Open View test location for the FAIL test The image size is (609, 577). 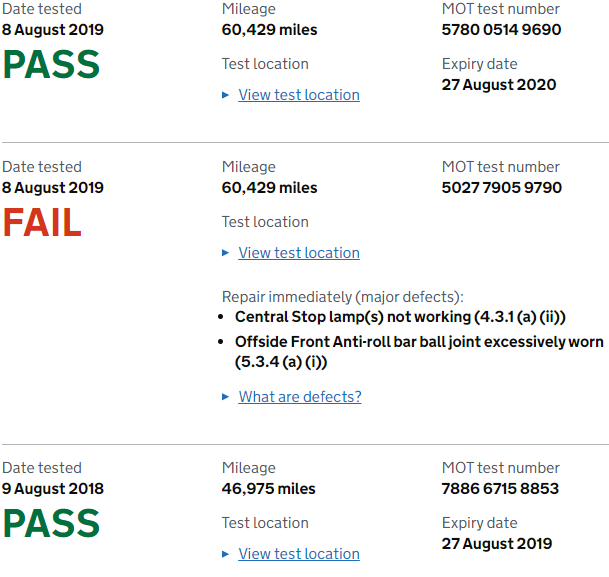[x=299, y=253]
